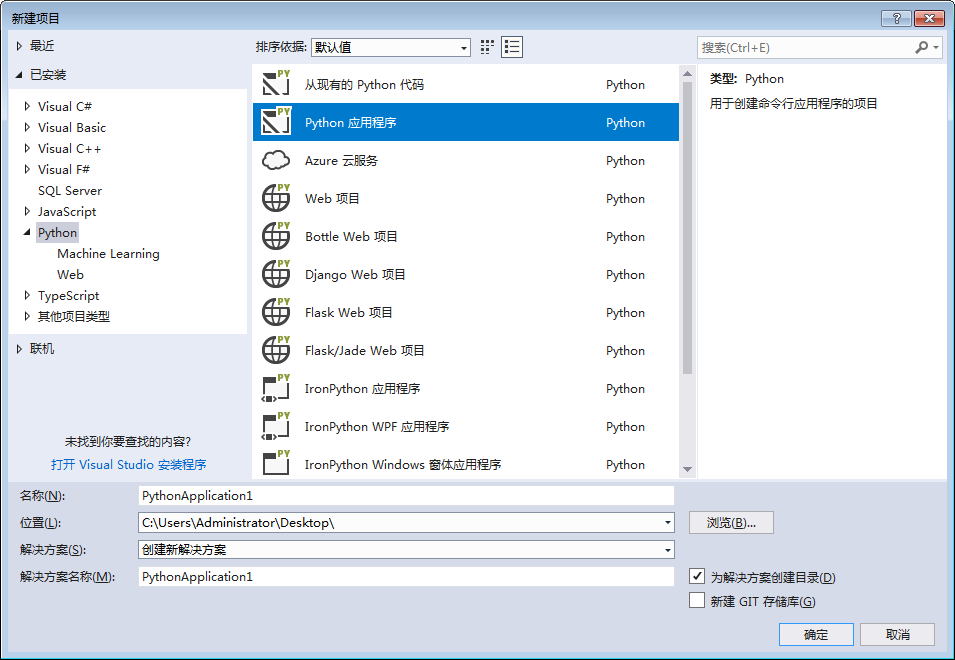Click the Azure 云服务 cloud icon
The width and height of the screenshot is (955, 660).
pyautogui.click(x=276, y=160)
